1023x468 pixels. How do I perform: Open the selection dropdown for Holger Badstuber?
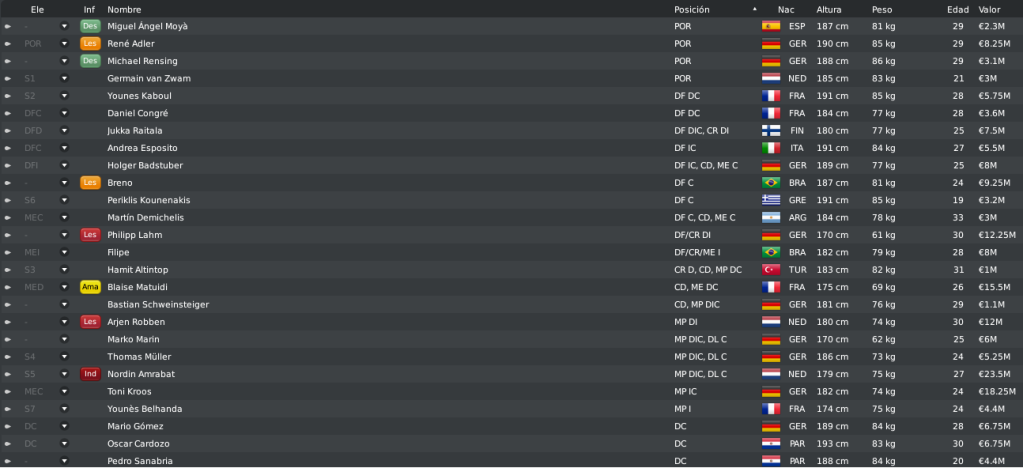coord(64,165)
